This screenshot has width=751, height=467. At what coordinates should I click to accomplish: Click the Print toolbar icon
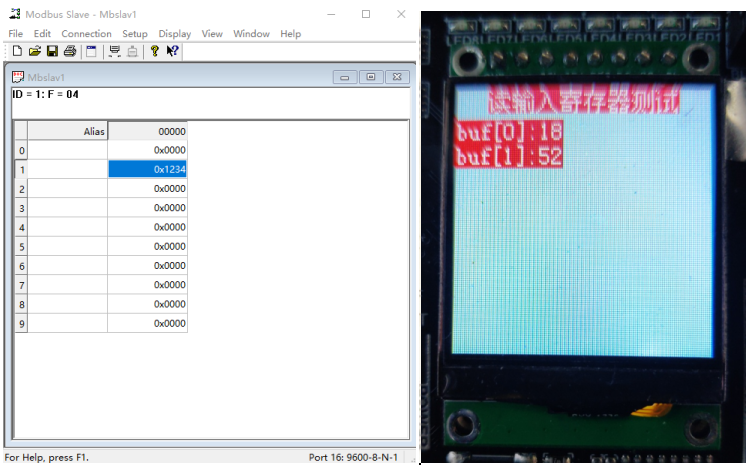click(x=70, y=51)
